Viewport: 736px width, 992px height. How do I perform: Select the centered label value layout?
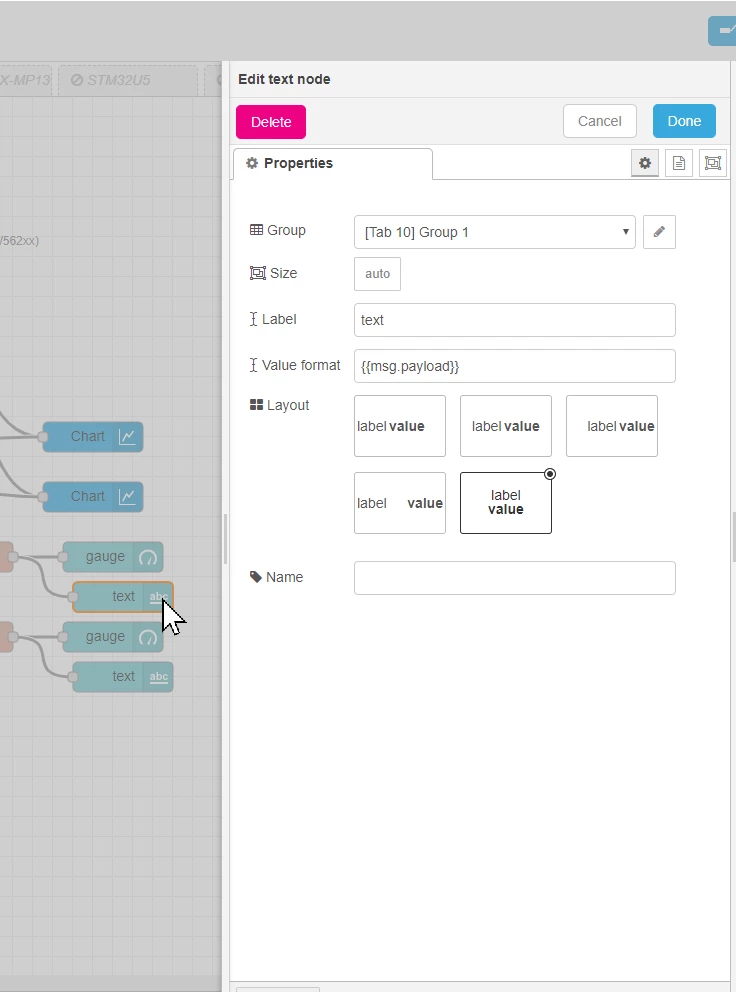coord(506,426)
